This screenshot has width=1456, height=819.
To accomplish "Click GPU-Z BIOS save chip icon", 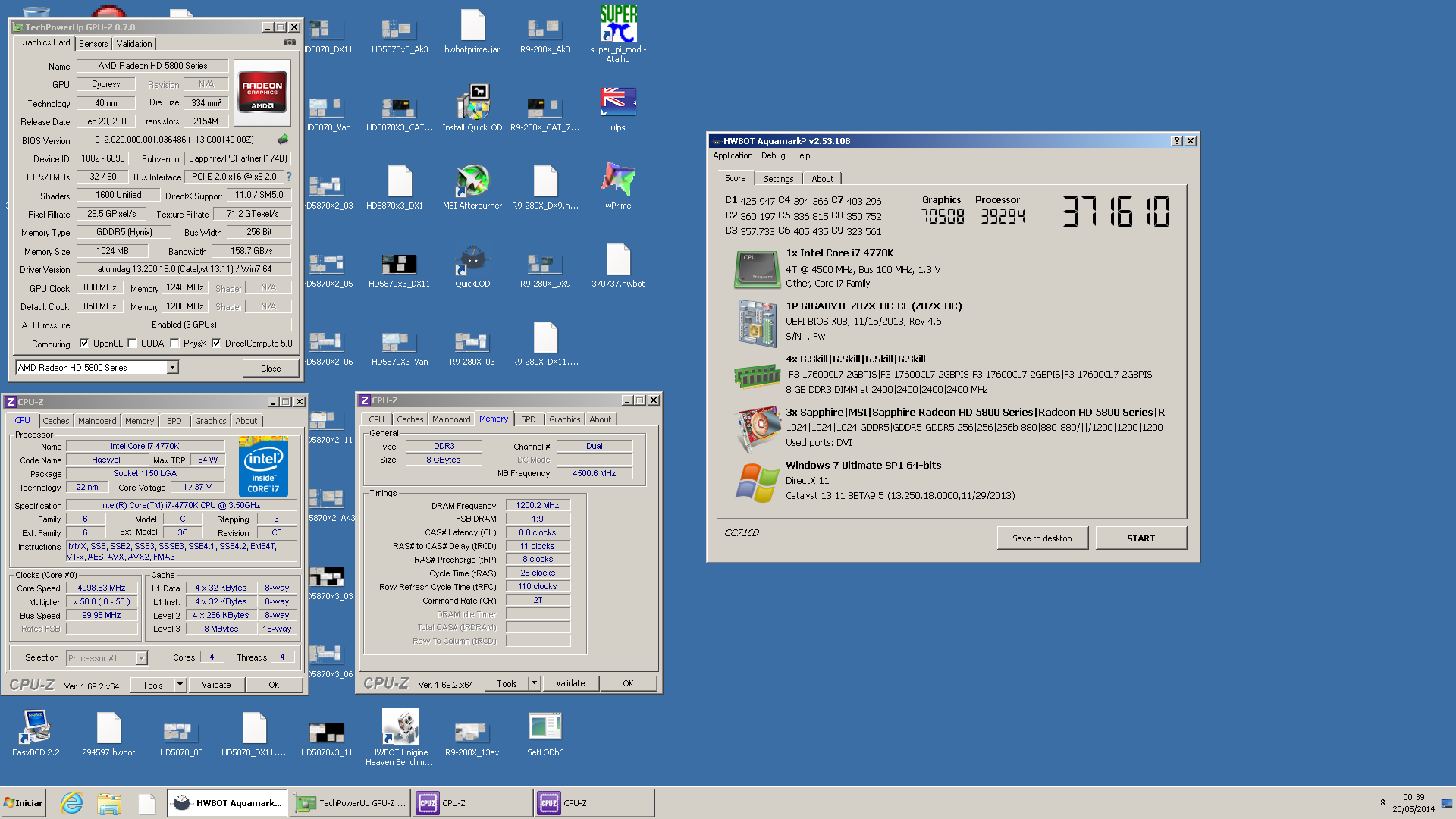I will click(x=283, y=140).
